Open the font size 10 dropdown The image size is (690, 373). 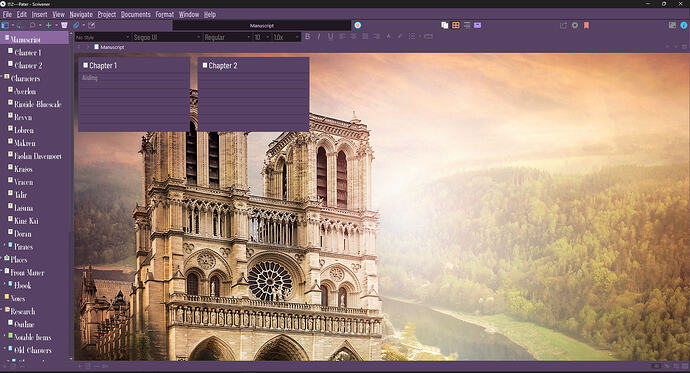pos(262,37)
